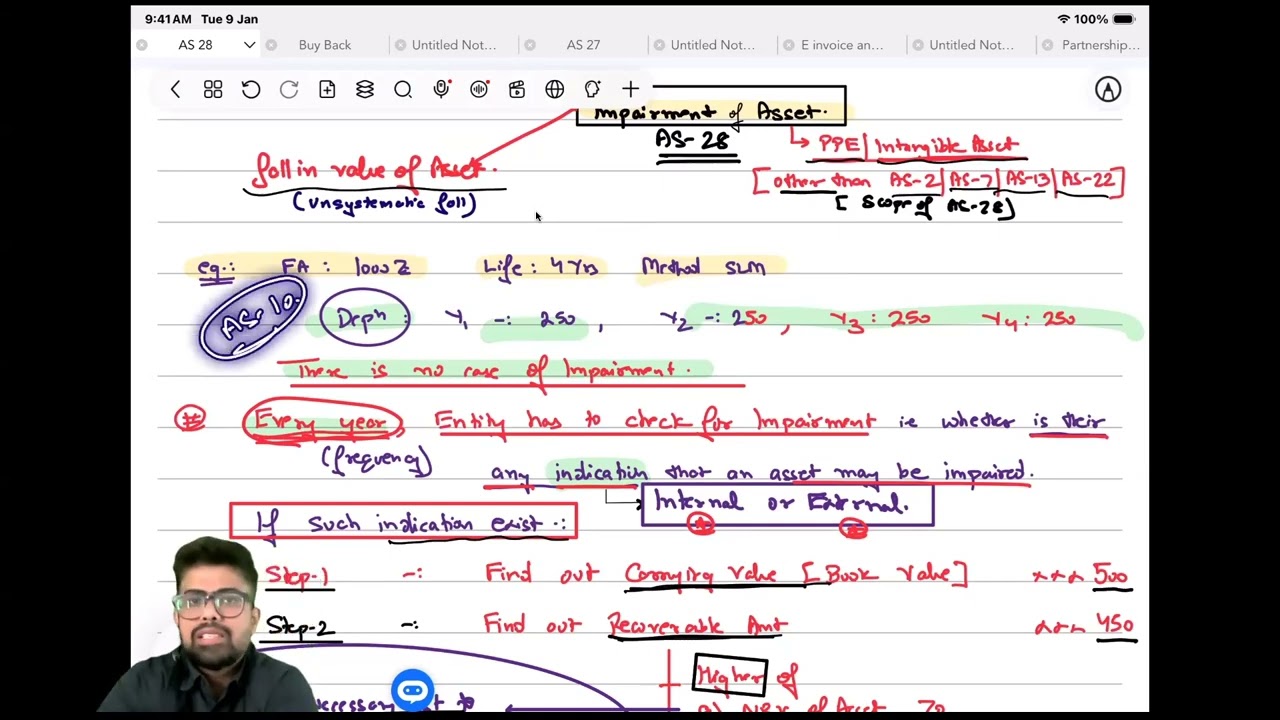Click the plus icon in the toolbar
The width and height of the screenshot is (1280, 720).
coord(631,90)
